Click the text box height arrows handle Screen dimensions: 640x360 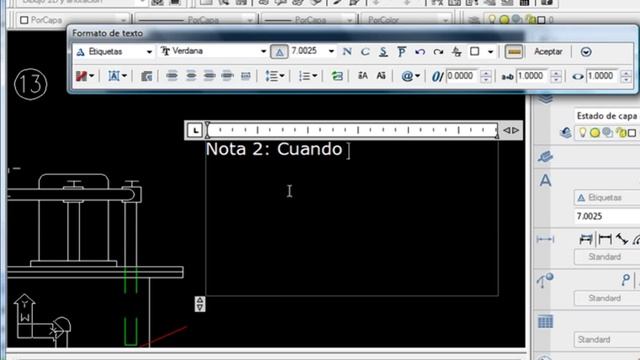coord(200,304)
